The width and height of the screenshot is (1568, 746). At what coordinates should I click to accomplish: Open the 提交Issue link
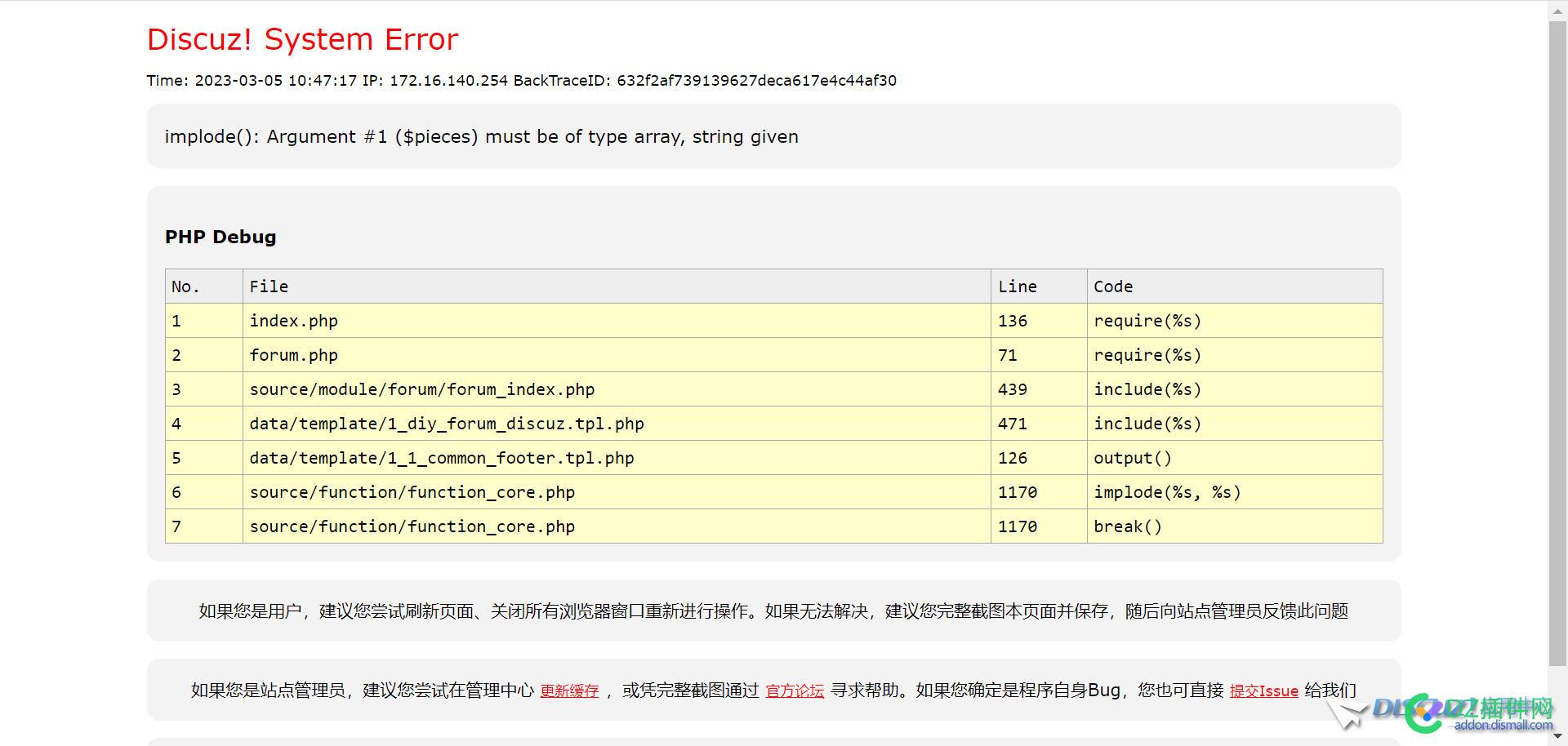(x=1263, y=691)
